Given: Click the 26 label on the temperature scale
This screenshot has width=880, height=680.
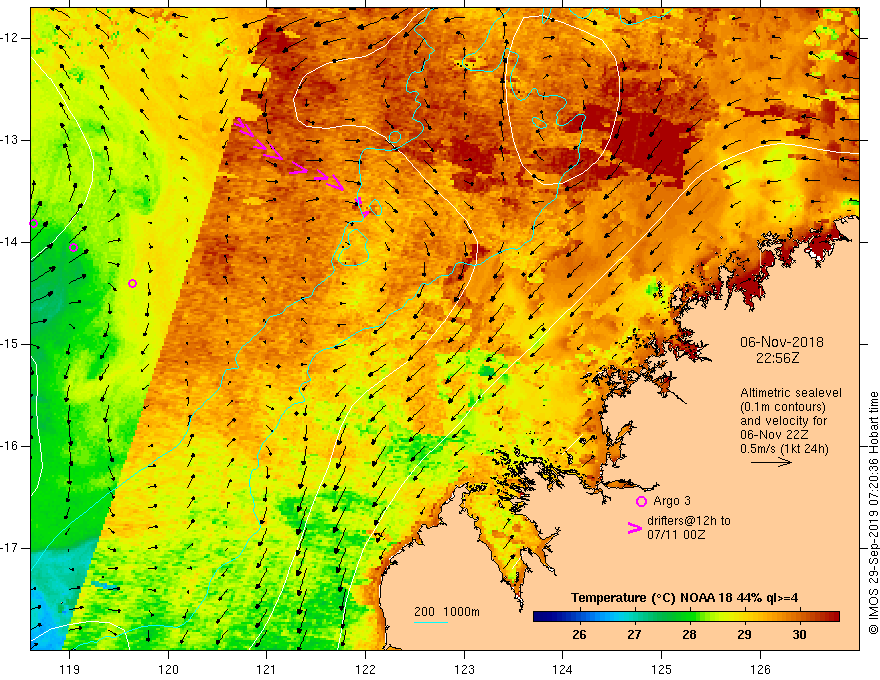Looking at the screenshot, I should pos(579,635).
